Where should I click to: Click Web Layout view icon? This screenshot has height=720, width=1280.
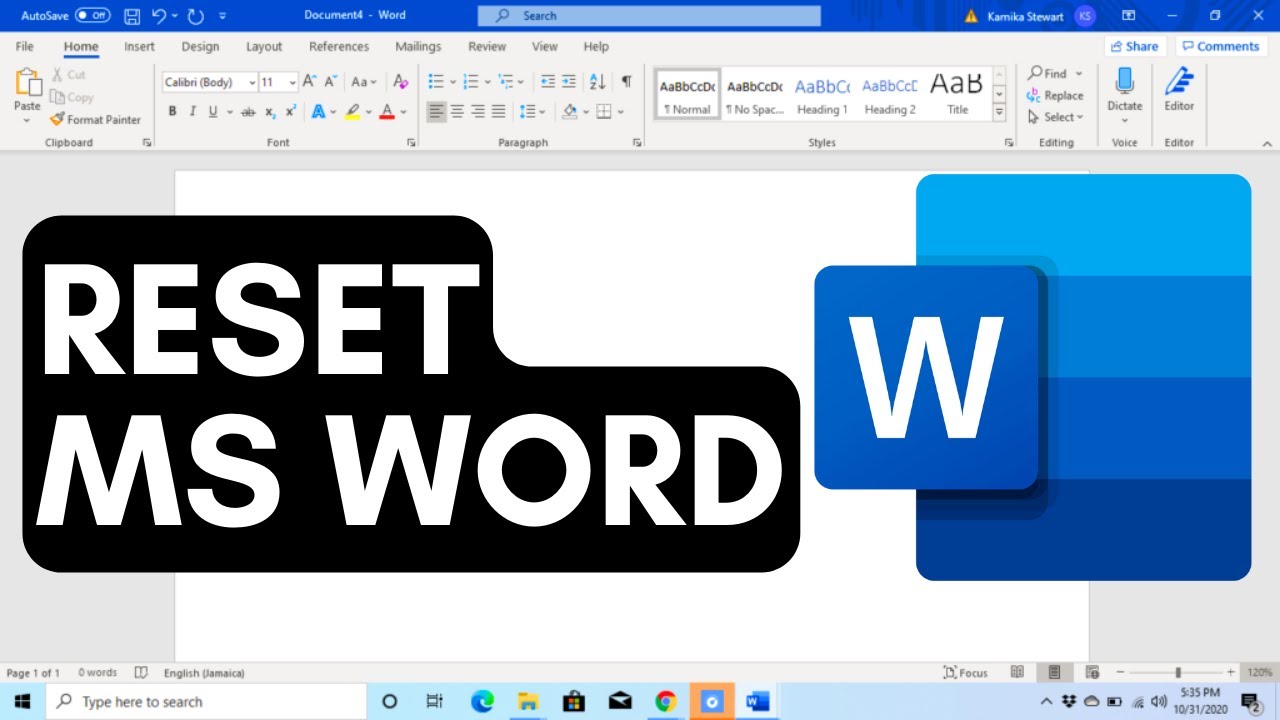tap(1092, 673)
